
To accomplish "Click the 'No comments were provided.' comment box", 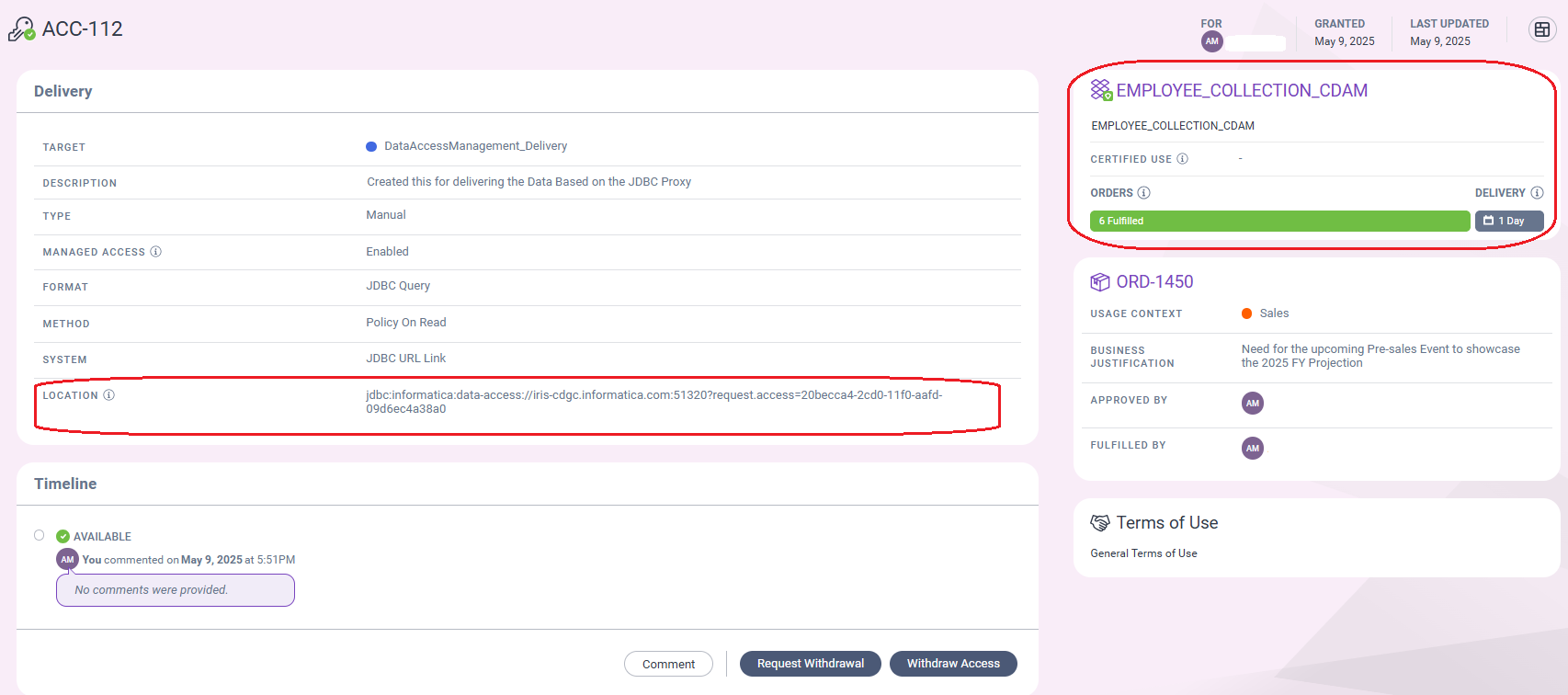I will [176, 590].
